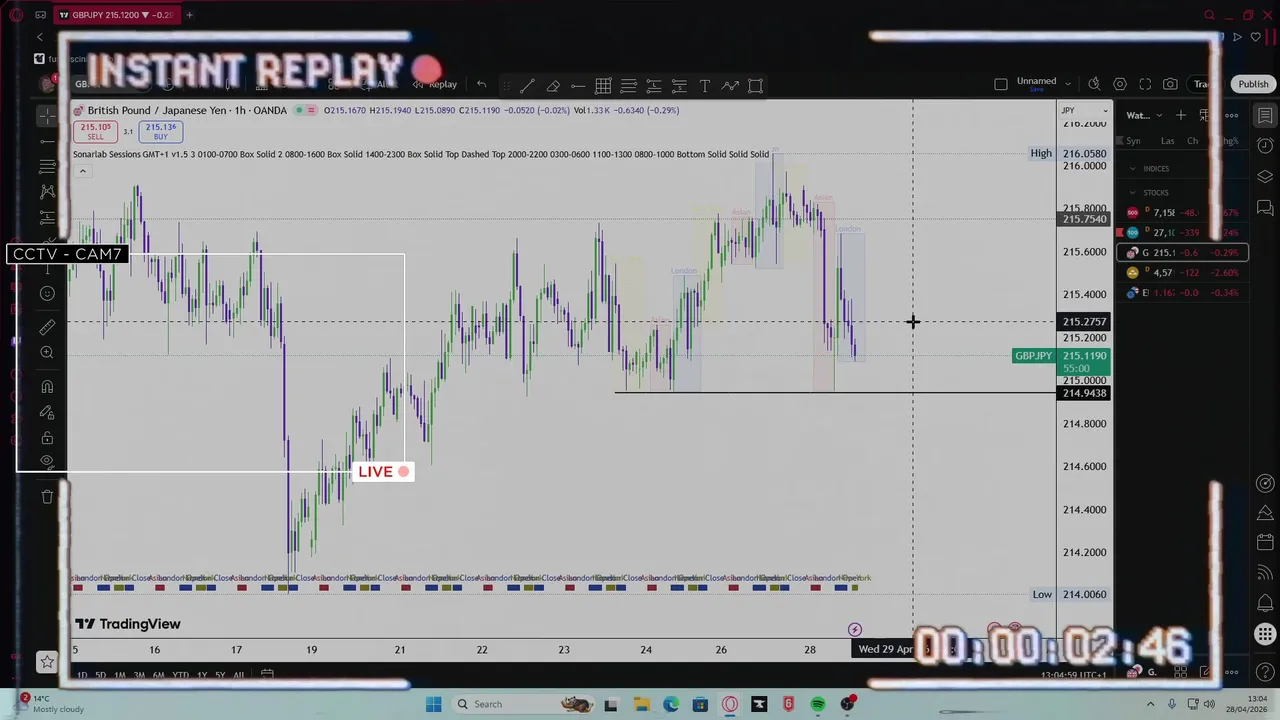Open a new browser tab with plus button
Screen dimensions: 1280x720
point(189,15)
